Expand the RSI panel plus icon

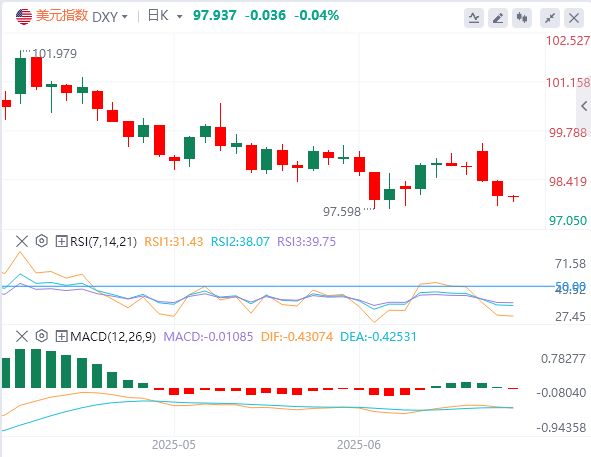[x=61, y=241]
